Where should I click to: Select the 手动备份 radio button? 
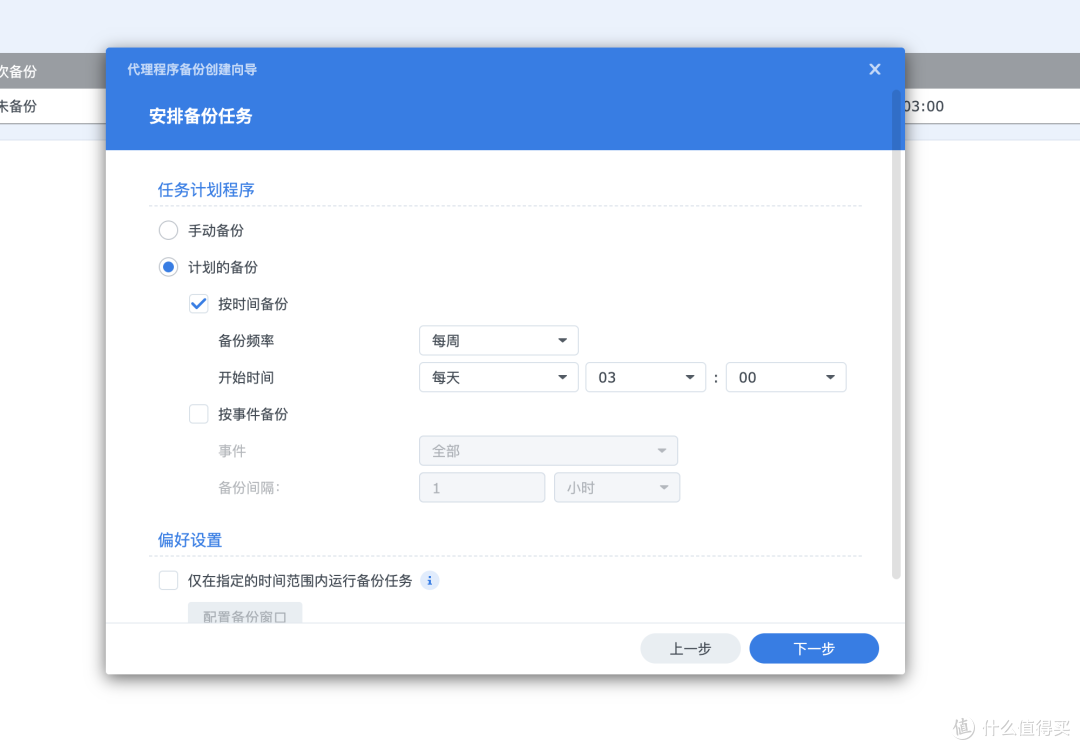(168, 230)
